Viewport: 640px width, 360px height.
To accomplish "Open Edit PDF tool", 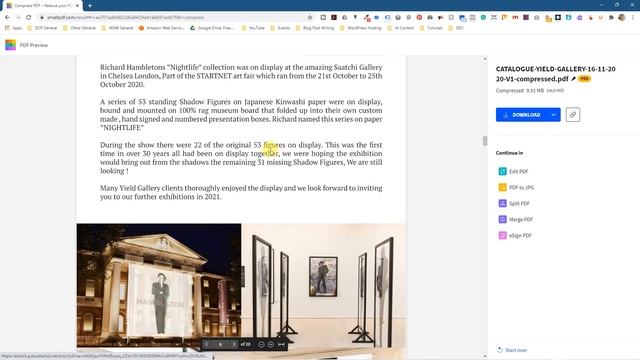I will (x=513, y=171).
